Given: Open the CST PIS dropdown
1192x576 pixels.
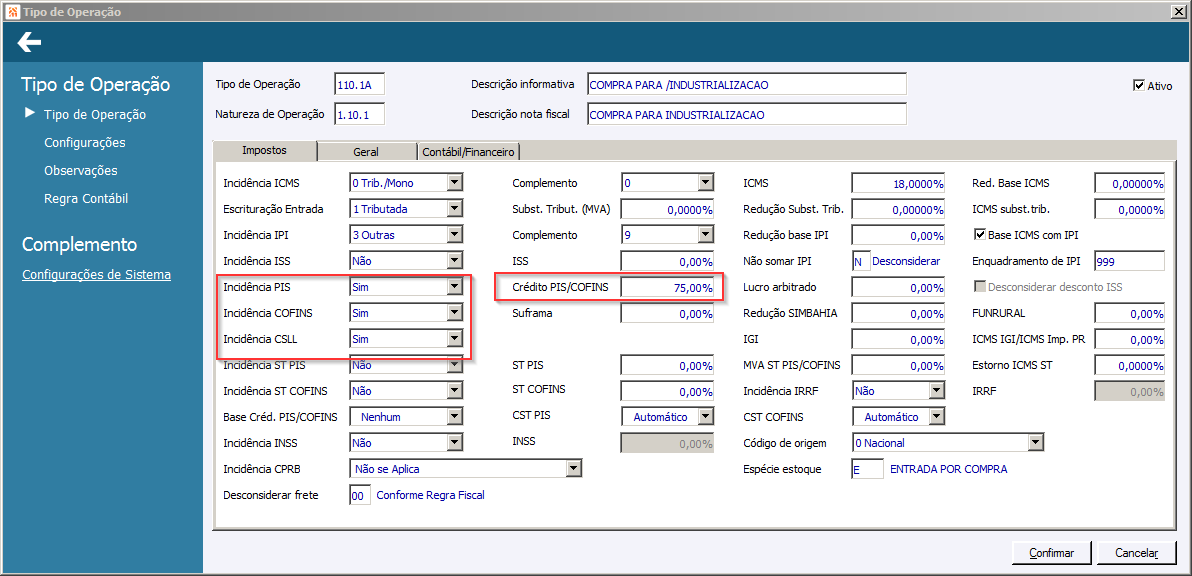Looking at the screenshot, I should 705,417.
